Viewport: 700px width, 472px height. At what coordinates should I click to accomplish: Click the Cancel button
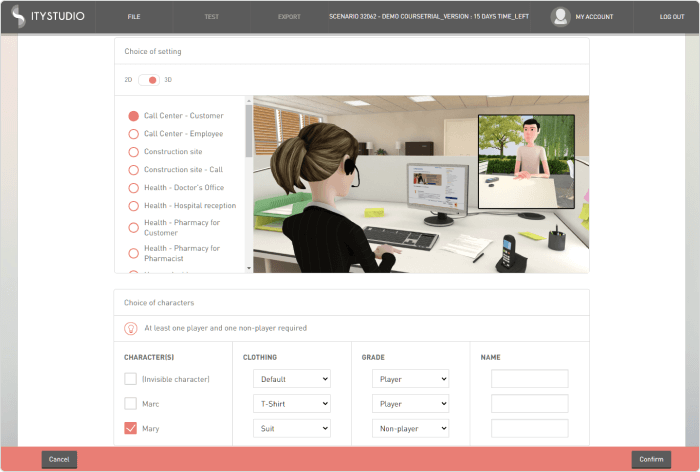(59, 459)
